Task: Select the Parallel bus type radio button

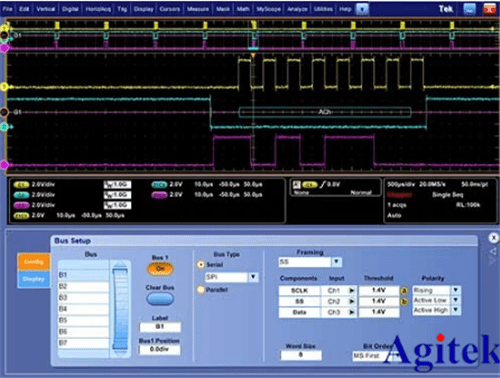Action: click(x=201, y=290)
